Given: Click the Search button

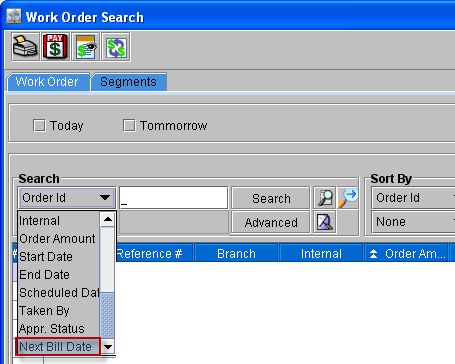Looking at the screenshot, I should click(271, 198).
